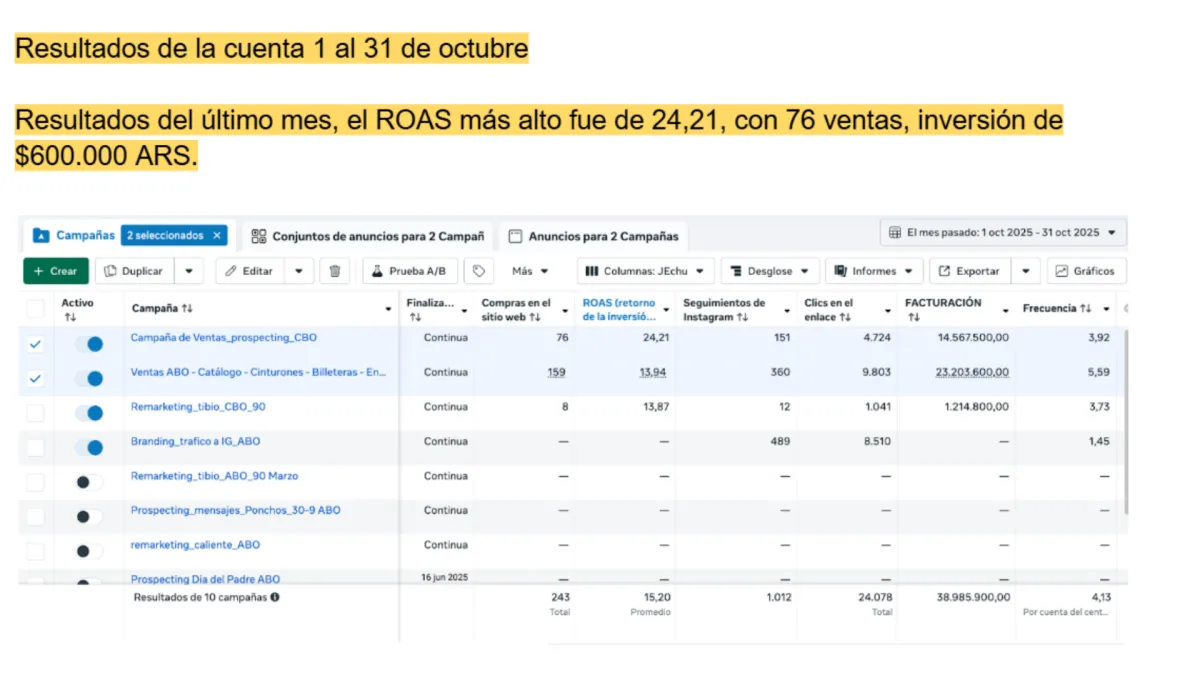
Task: Sort by Compras en el sitio web arrows
Action: tap(535, 317)
